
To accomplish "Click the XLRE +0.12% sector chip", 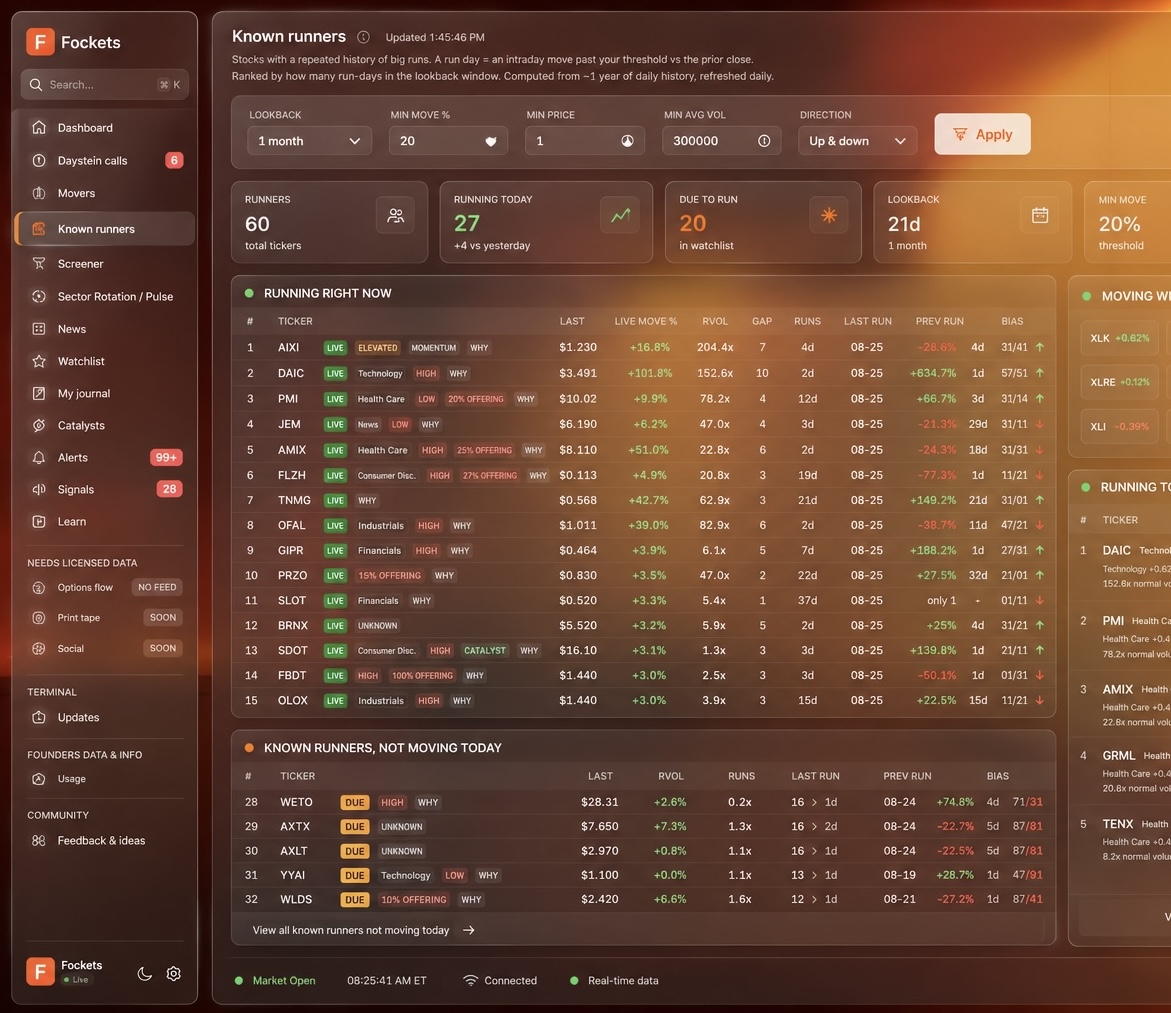I will 1119,382.
